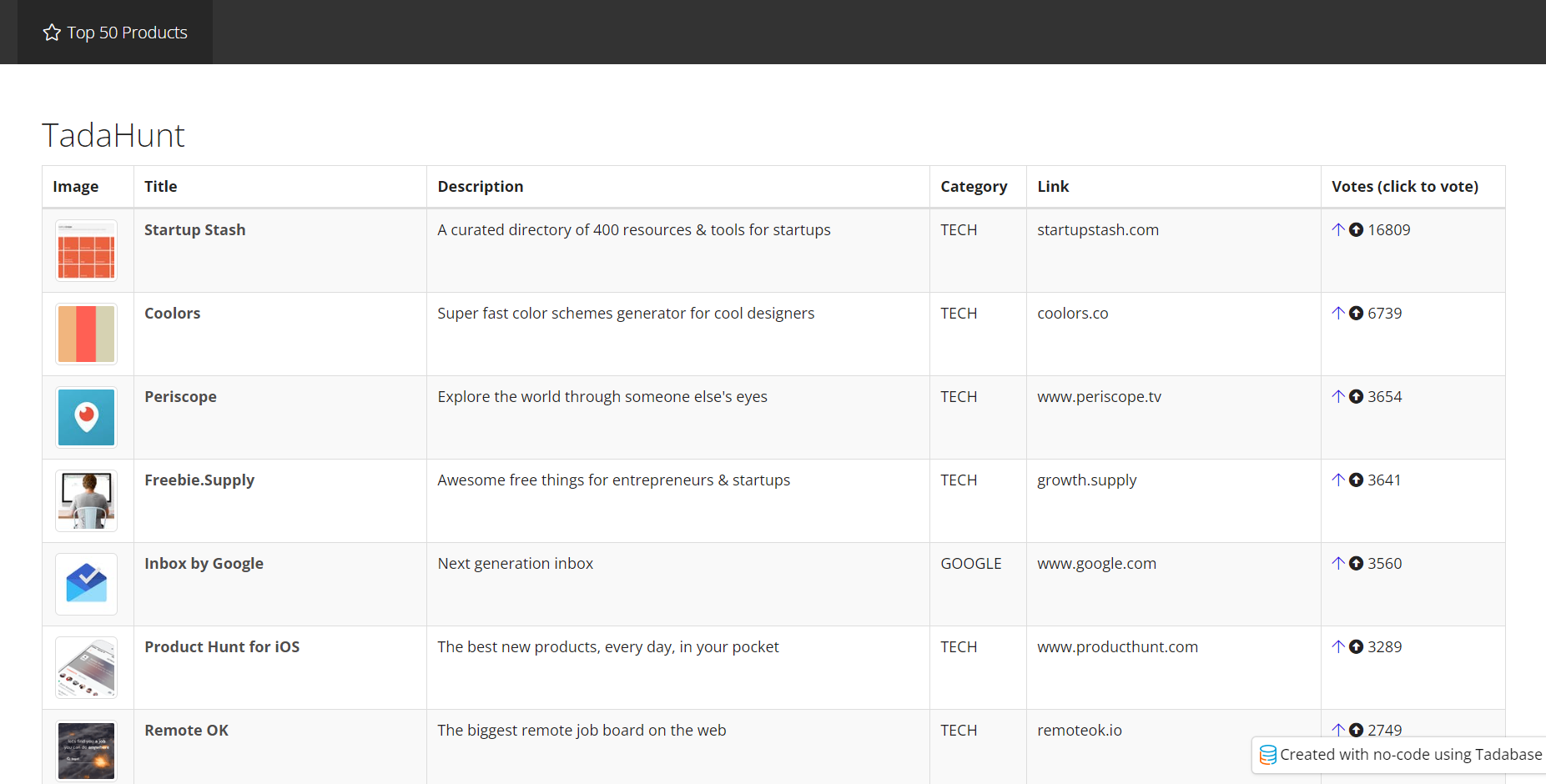Click the black circle upvote icon for Product Hunt for iOS
This screenshot has width=1546, height=784.
[x=1356, y=646]
